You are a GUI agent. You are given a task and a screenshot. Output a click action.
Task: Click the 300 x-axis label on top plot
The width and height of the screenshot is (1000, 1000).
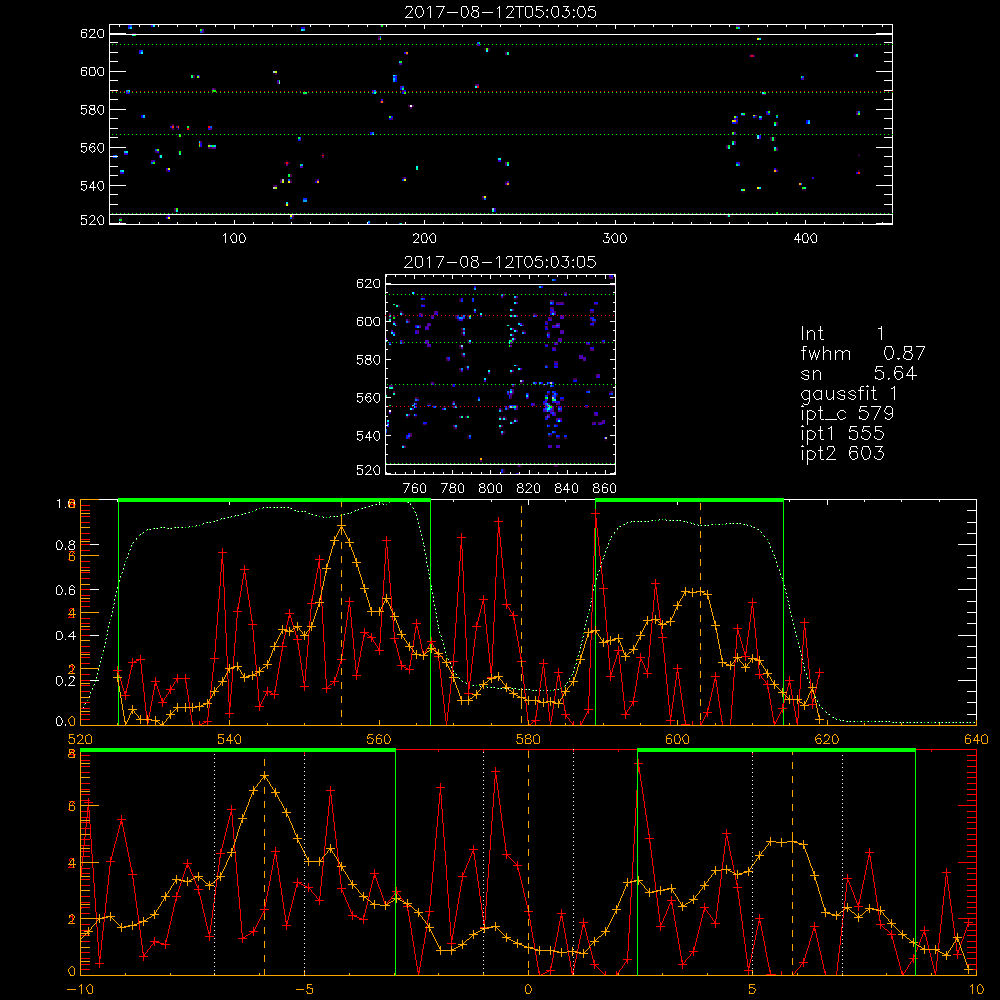point(615,239)
